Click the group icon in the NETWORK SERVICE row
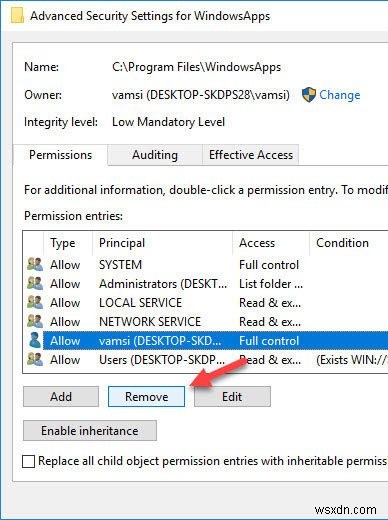The image size is (388, 520). point(35,322)
